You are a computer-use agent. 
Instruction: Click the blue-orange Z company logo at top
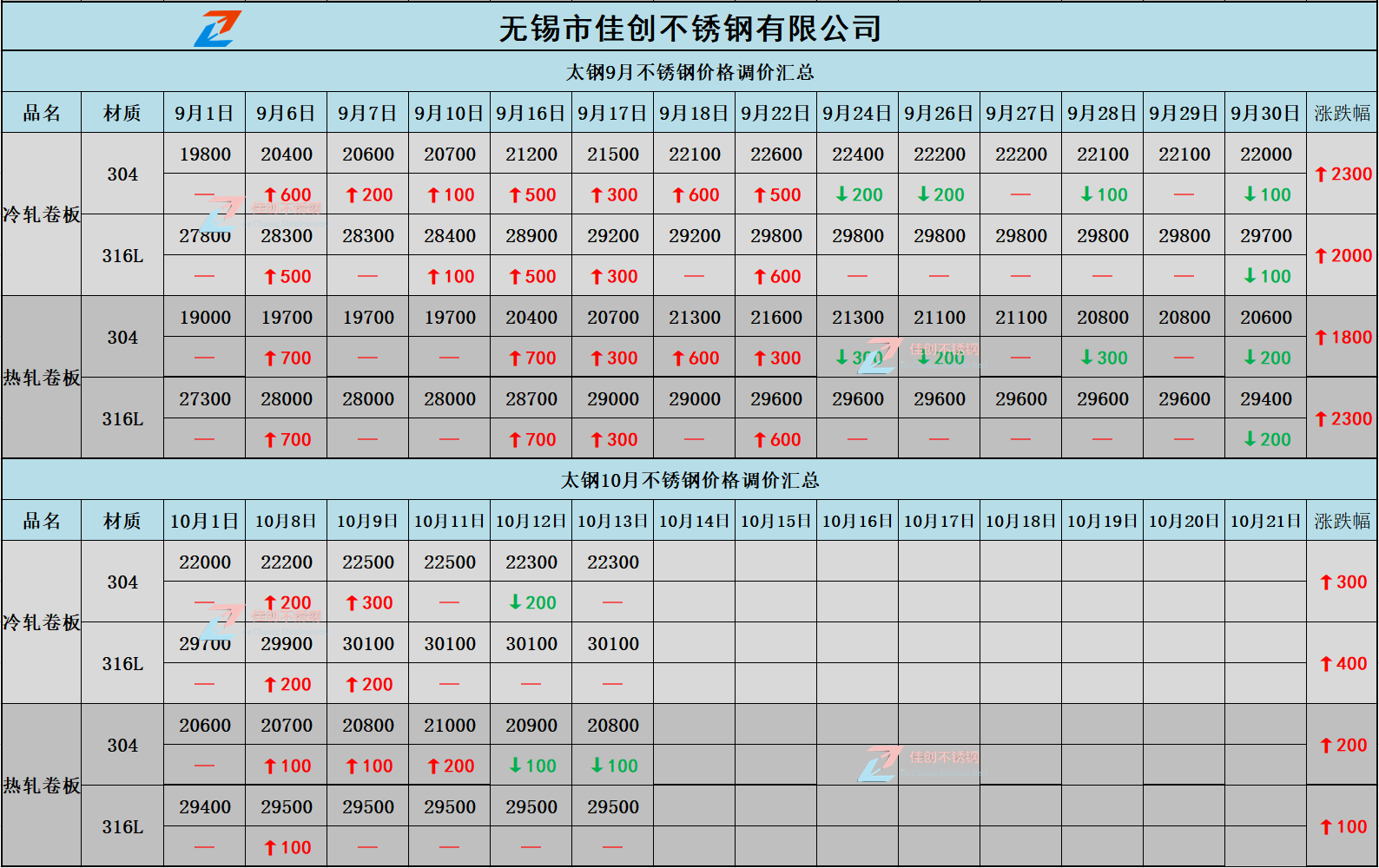[x=217, y=29]
